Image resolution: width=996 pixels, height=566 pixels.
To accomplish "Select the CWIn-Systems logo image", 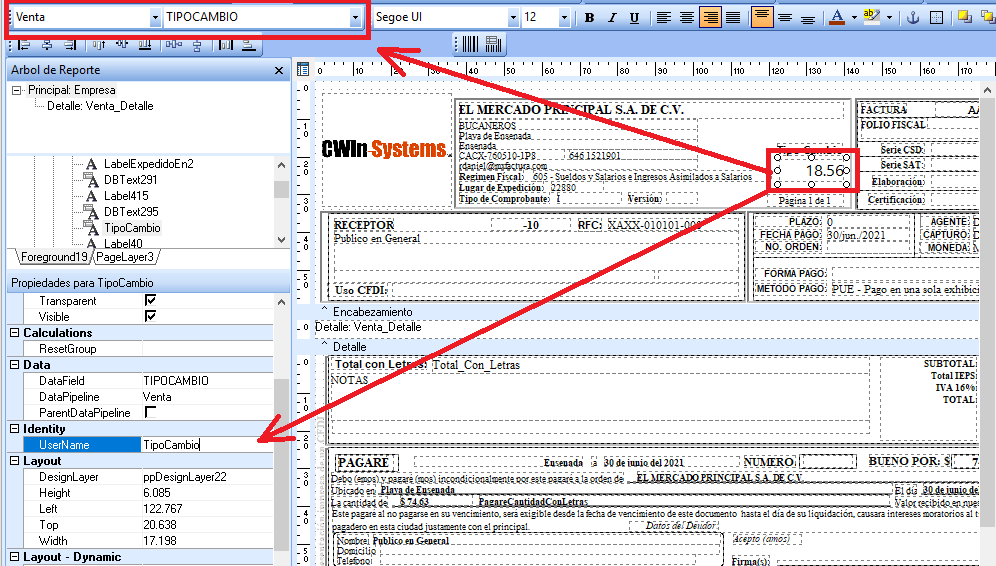I will pos(384,149).
